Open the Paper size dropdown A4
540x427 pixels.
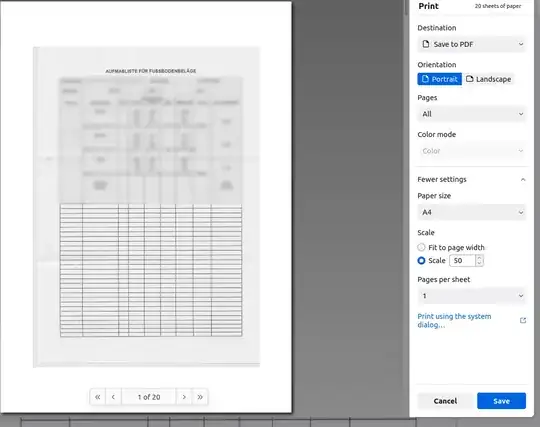472,212
